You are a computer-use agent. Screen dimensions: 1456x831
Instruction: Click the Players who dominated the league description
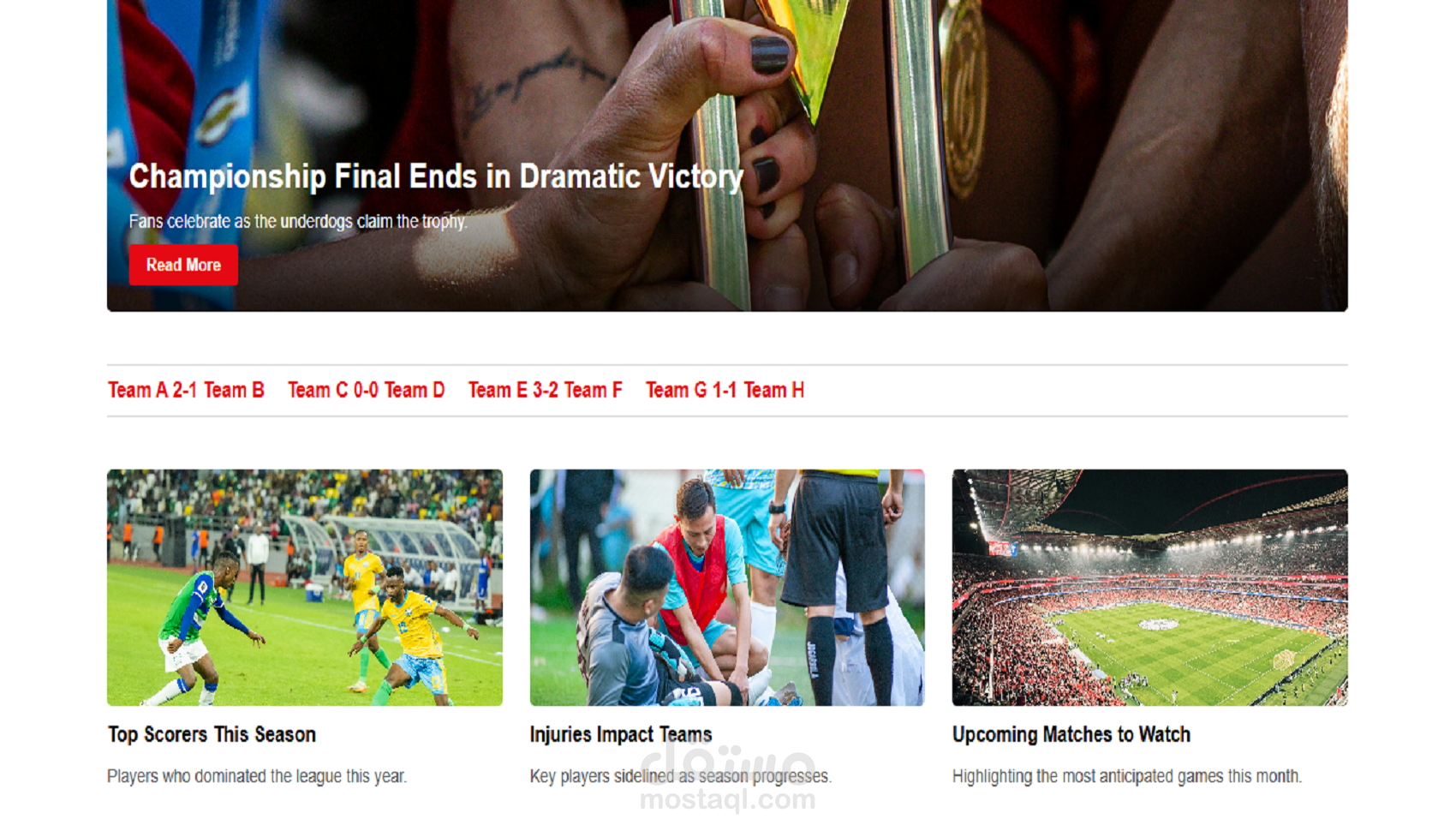click(257, 776)
